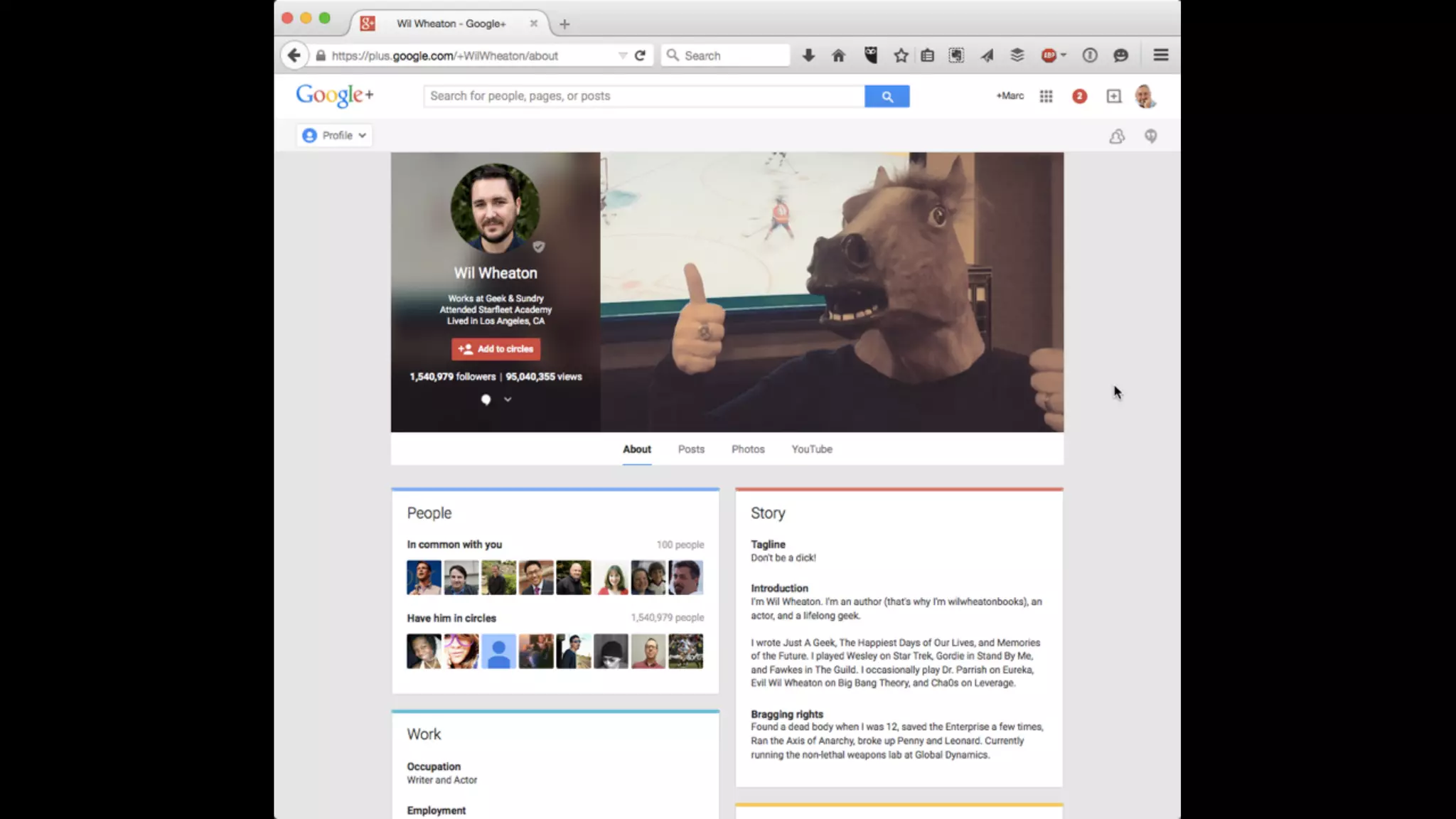Click the Don't be a dick! tagline

(783, 558)
